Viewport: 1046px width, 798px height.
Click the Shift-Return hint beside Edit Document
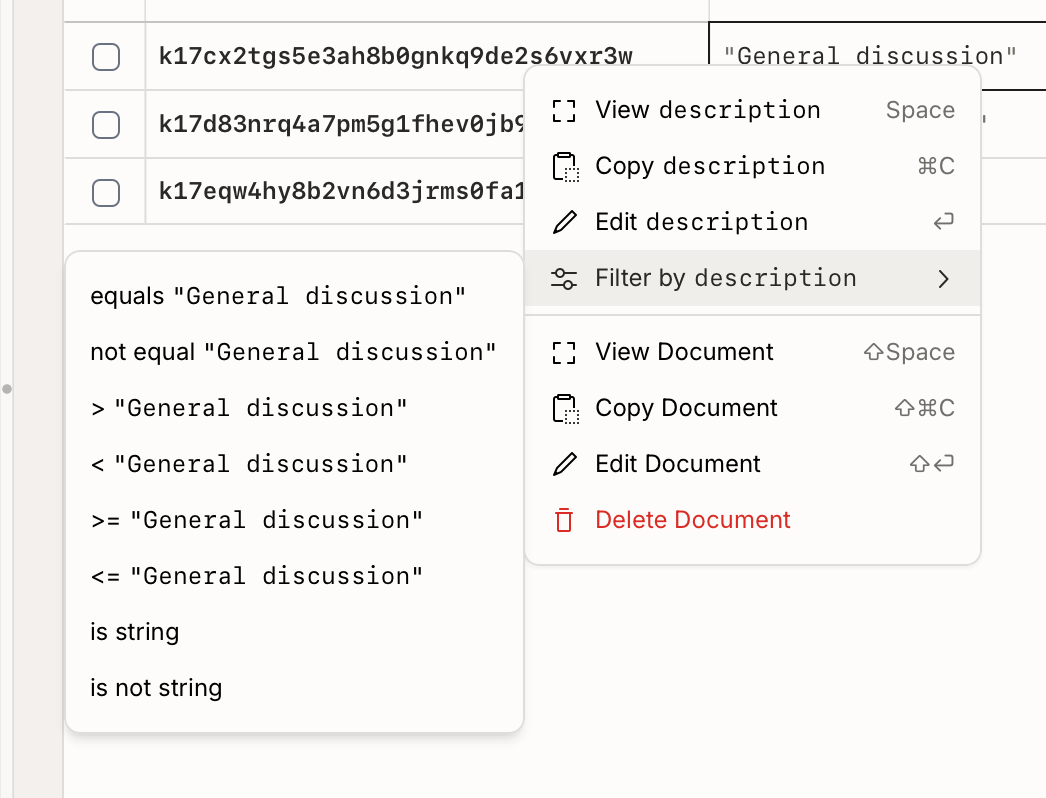coord(932,464)
